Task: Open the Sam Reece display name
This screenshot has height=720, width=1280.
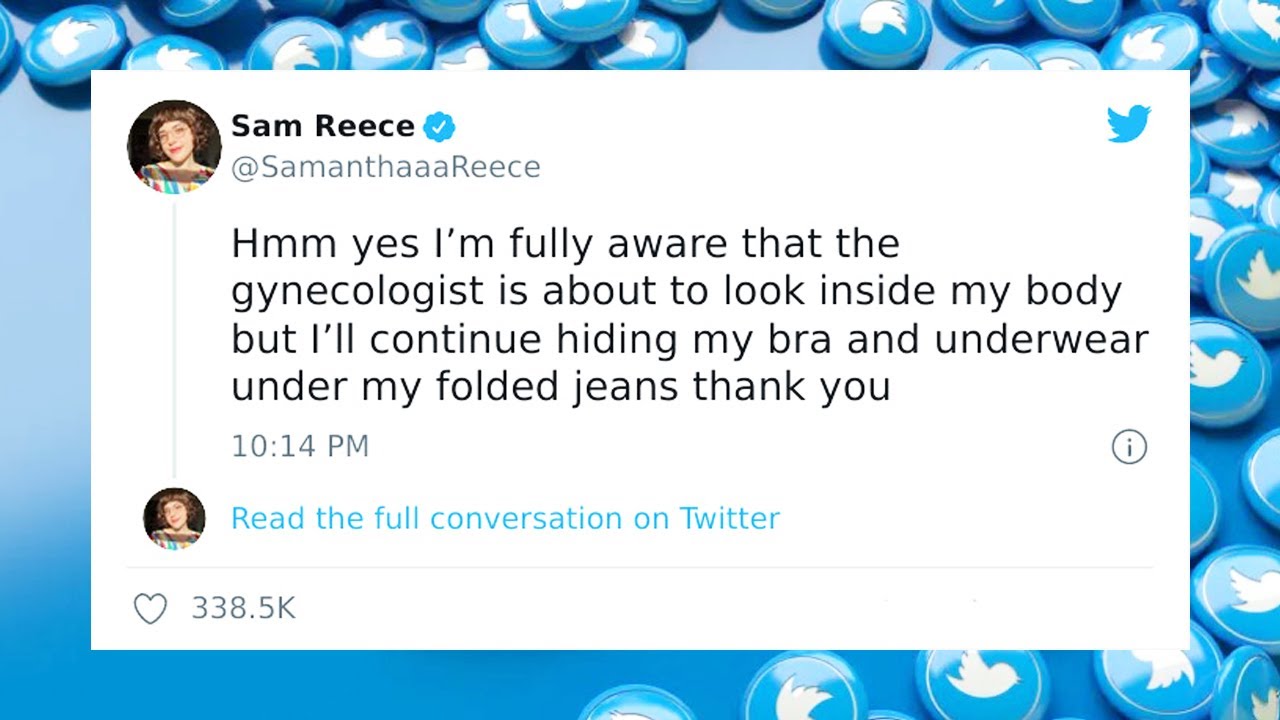Action: pos(322,126)
